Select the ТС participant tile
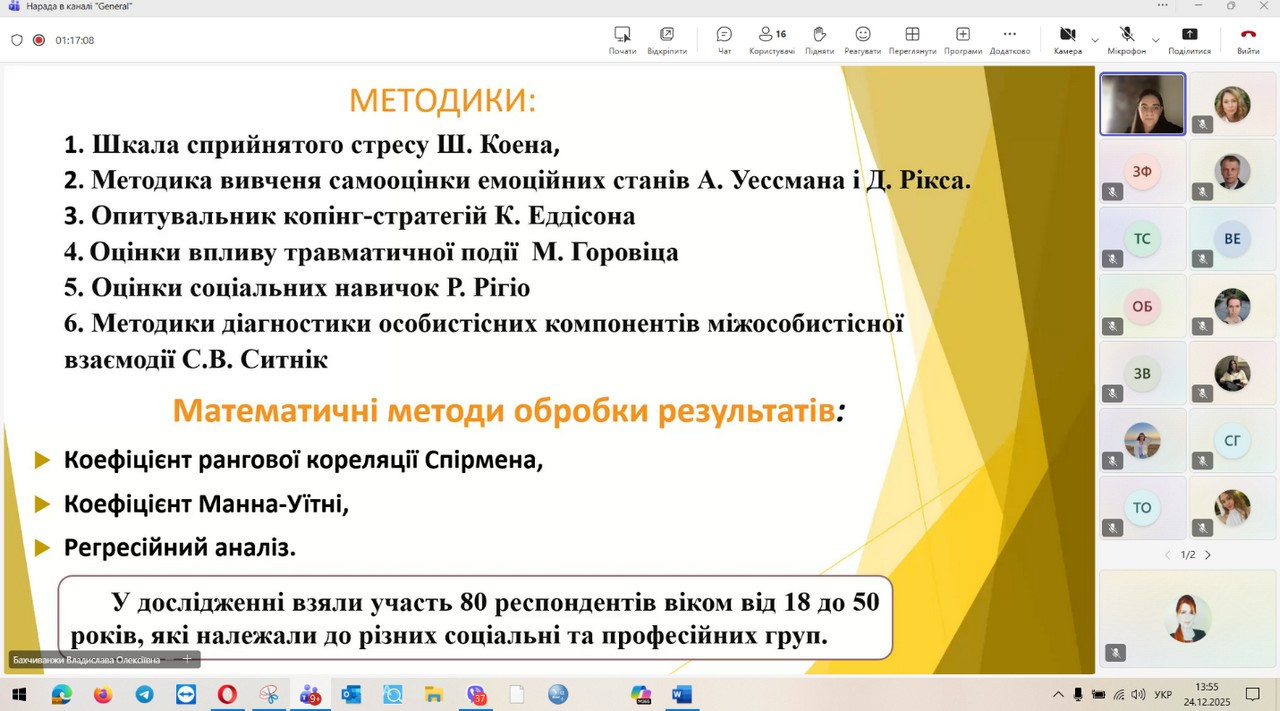This screenshot has height=711, width=1280. (1142, 239)
